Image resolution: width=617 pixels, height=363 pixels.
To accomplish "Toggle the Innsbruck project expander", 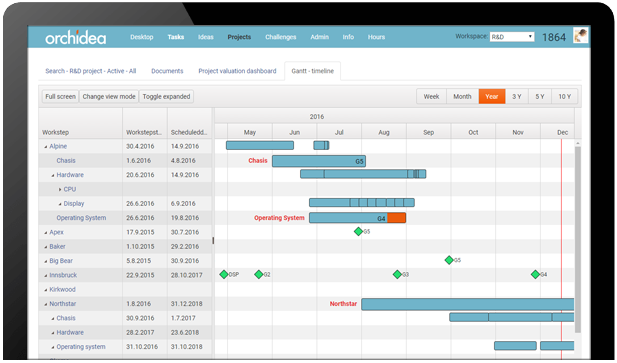I will [x=46, y=276].
